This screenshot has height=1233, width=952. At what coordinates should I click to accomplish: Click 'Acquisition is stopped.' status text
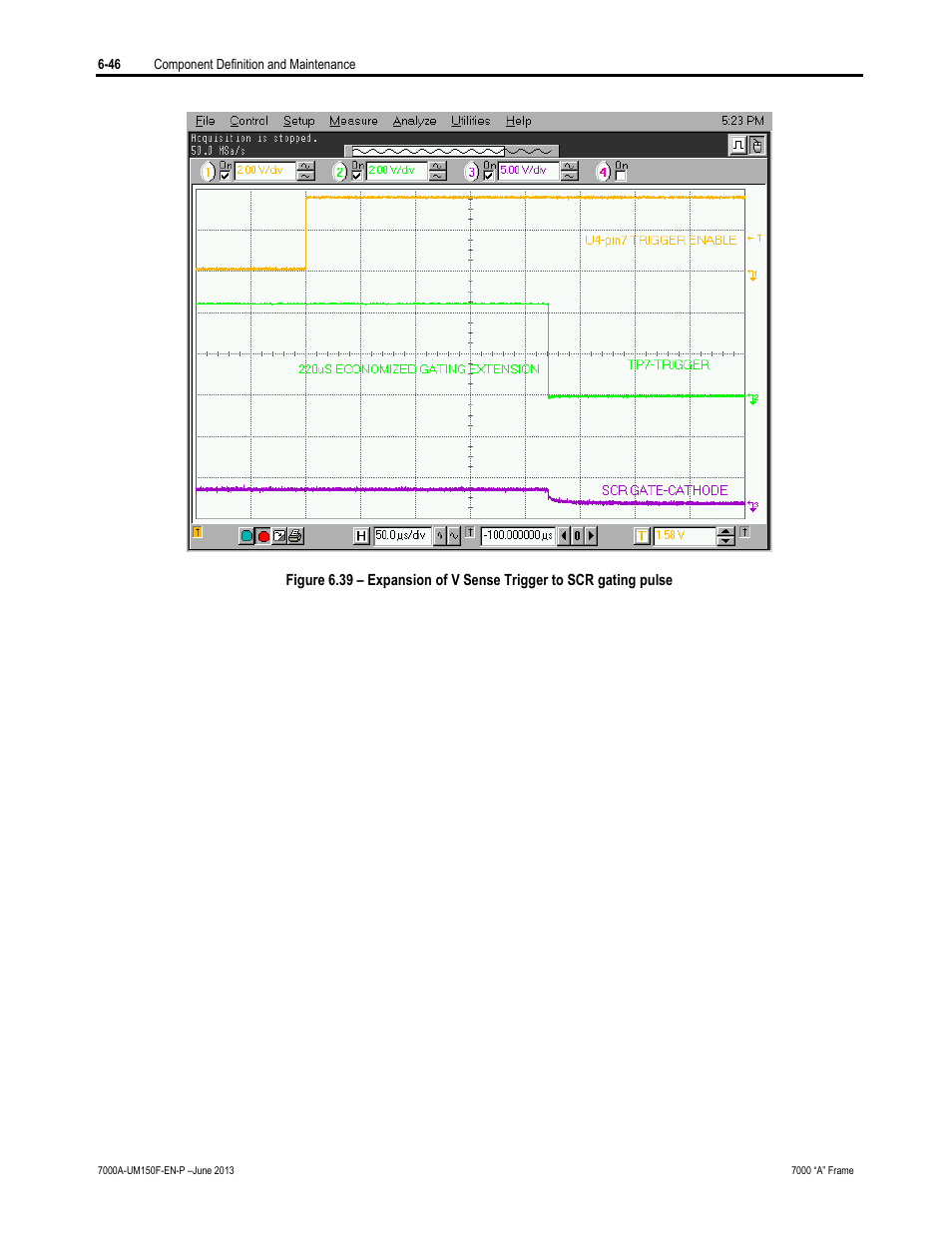click(254, 139)
